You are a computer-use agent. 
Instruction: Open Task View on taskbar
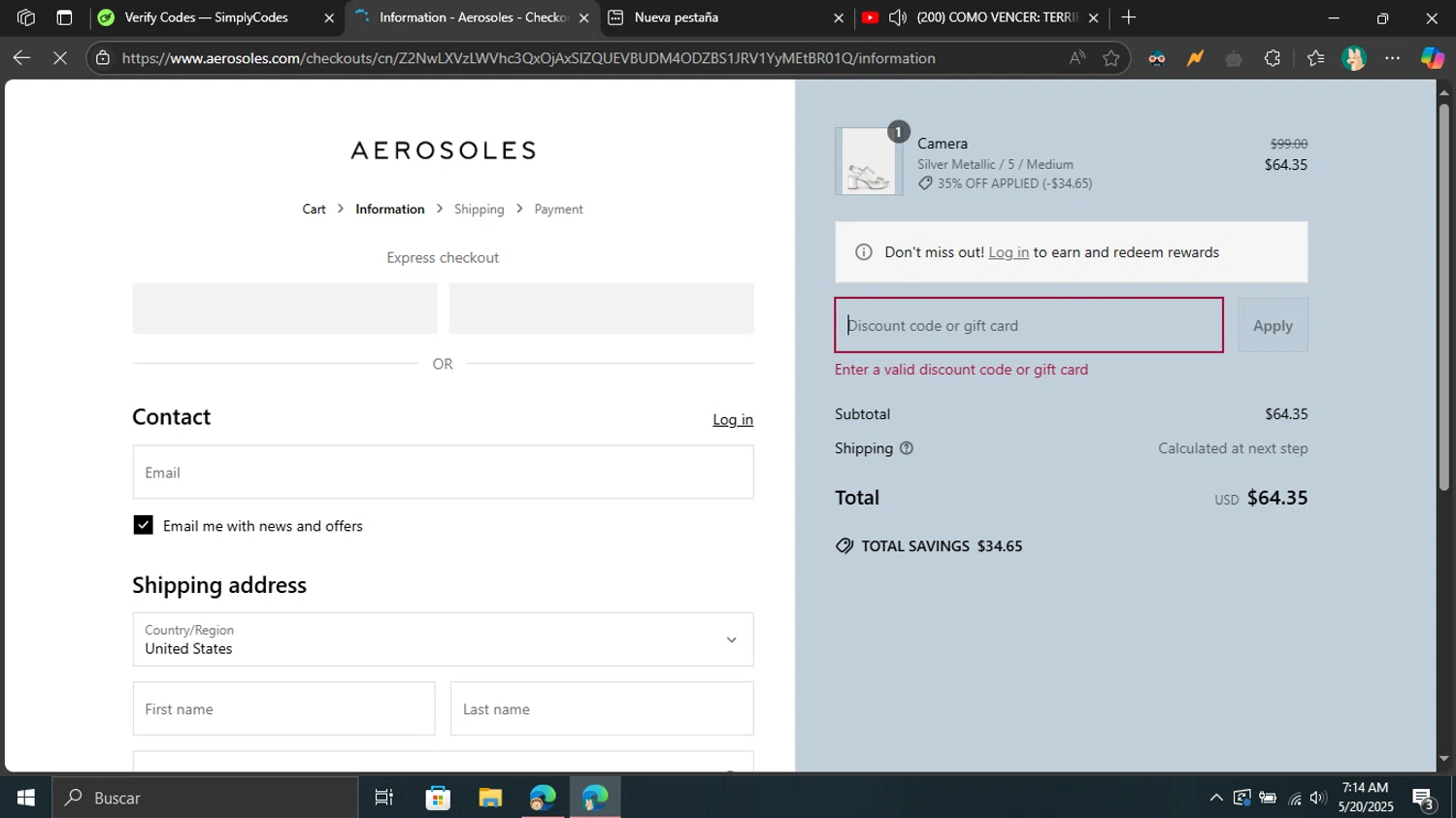coord(384,798)
